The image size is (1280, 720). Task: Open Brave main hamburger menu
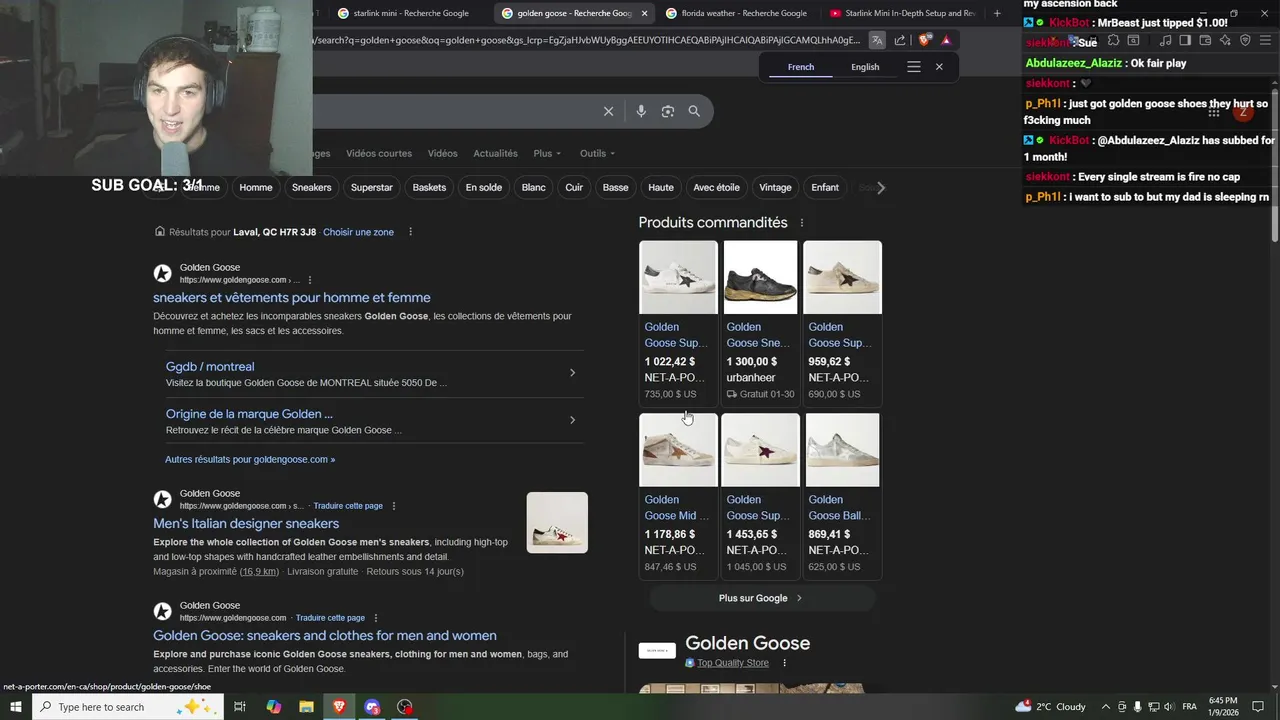coord(1265,40)
